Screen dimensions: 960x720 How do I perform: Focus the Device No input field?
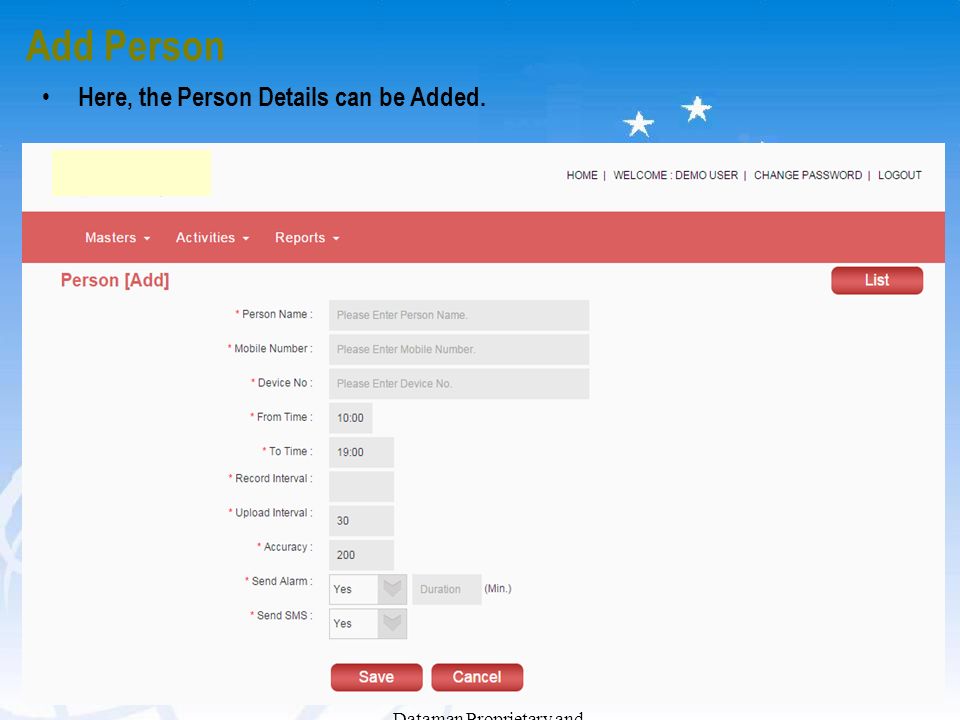(459, 384)
